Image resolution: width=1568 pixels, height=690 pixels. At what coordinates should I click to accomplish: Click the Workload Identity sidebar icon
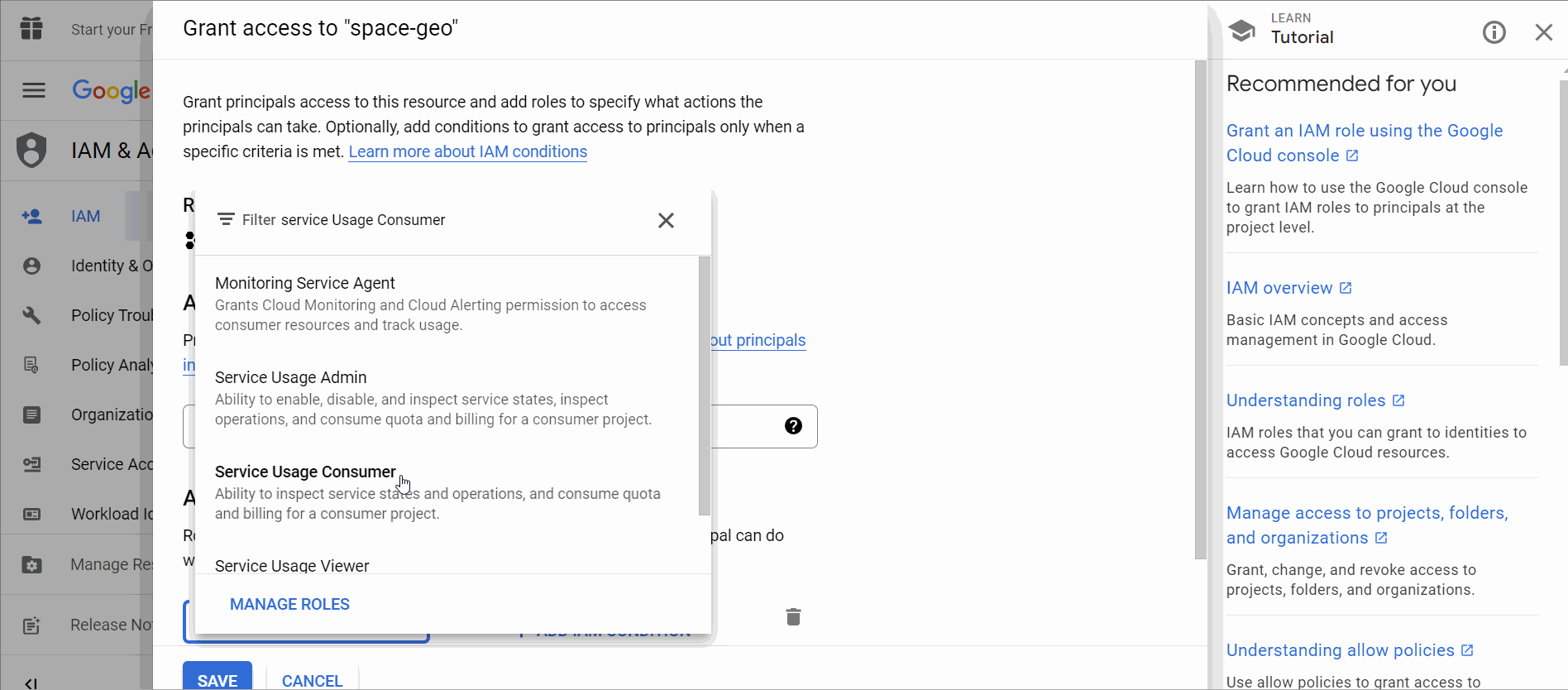tap(31, 514)
